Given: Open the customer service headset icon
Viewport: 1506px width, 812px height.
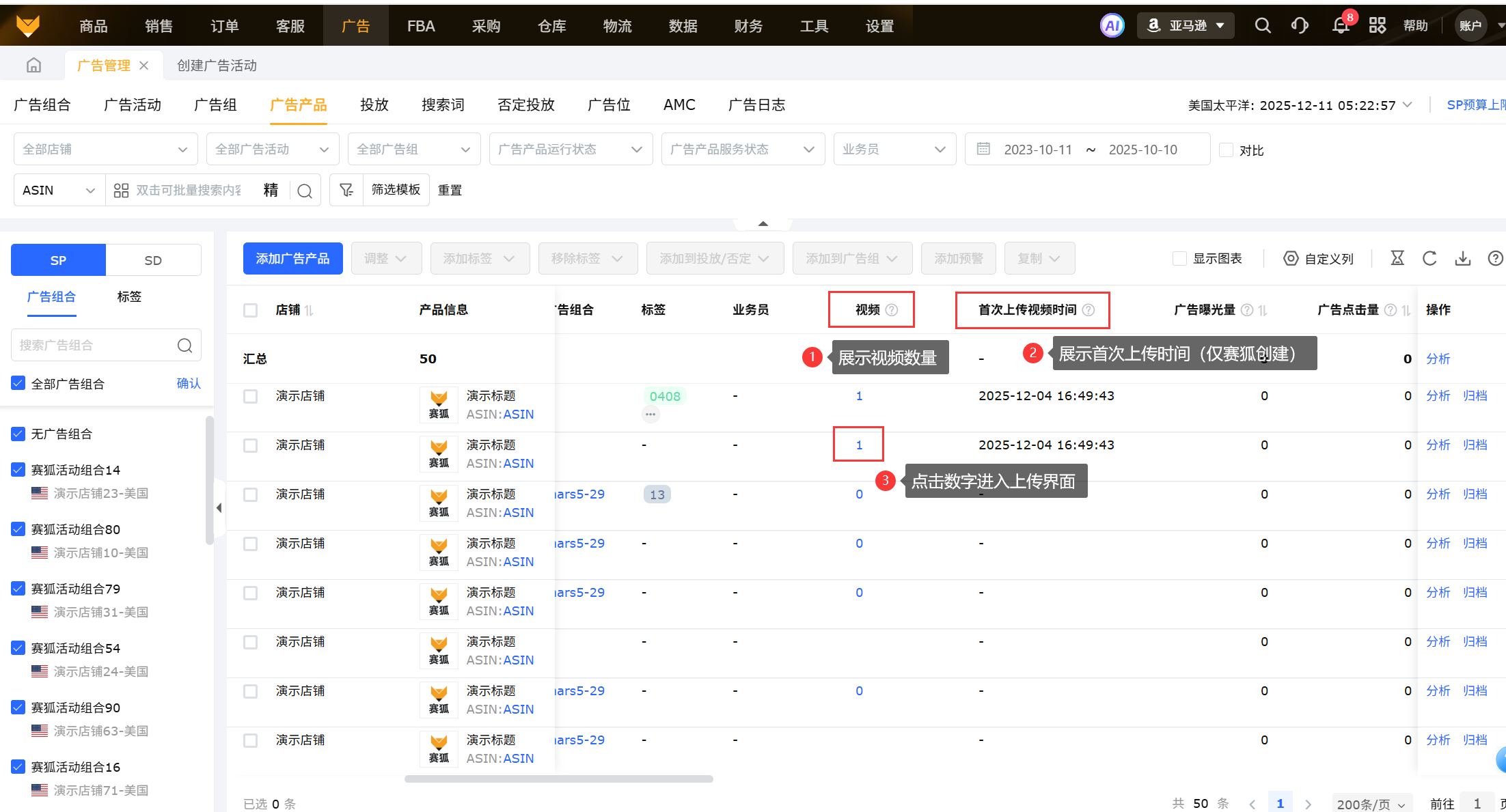Looking at the screenshot, I should pyautogui.click(x=1300, y=26).
